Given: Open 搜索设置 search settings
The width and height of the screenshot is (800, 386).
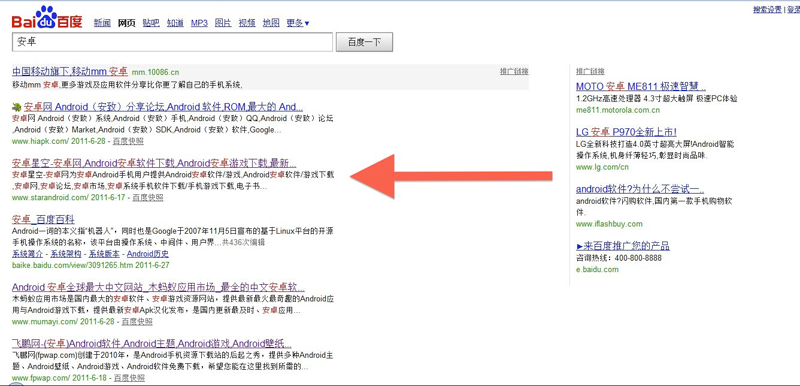Looking at the screenshot, I should tap(767, 9).
